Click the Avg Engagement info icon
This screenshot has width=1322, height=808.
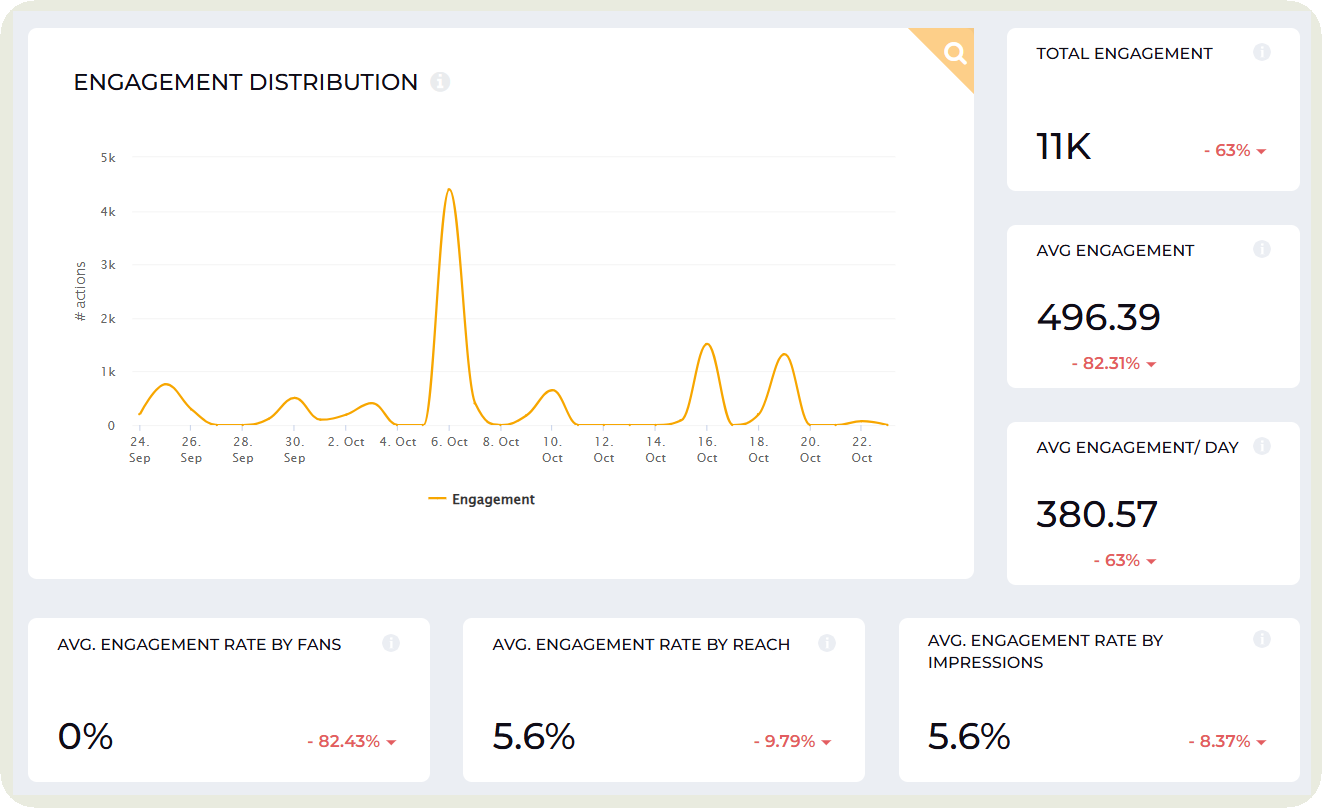pos(1262,250)
